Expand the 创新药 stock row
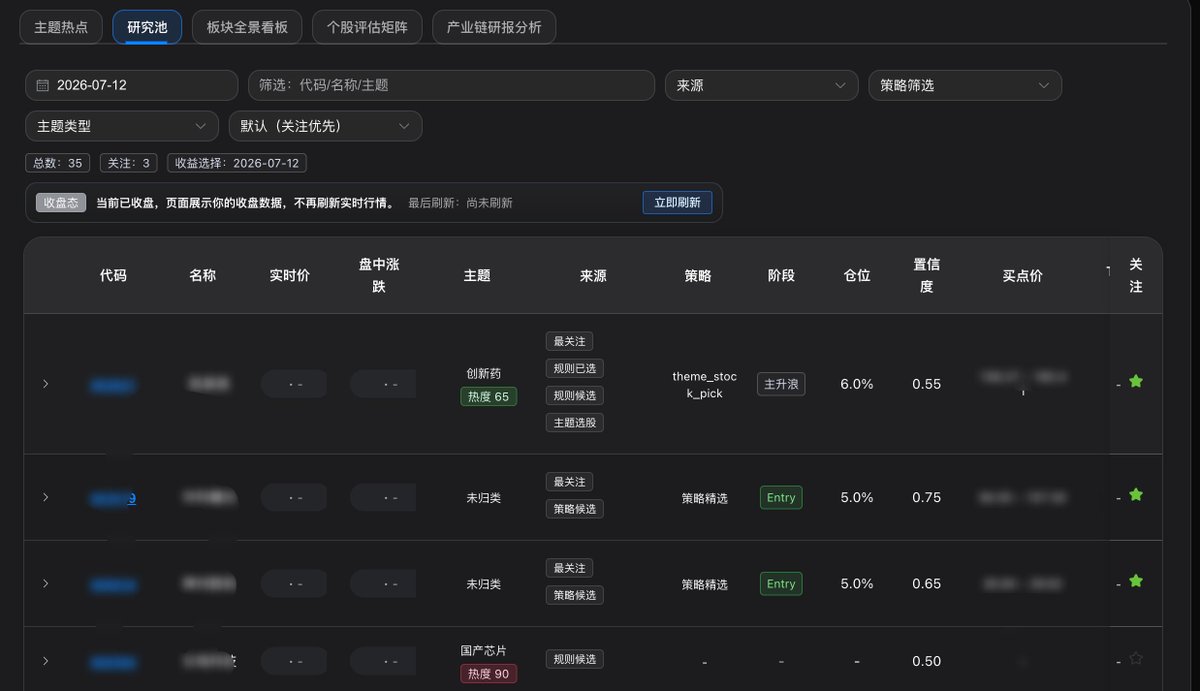Viewport: 1200px width, 691px height. [45, 384]
